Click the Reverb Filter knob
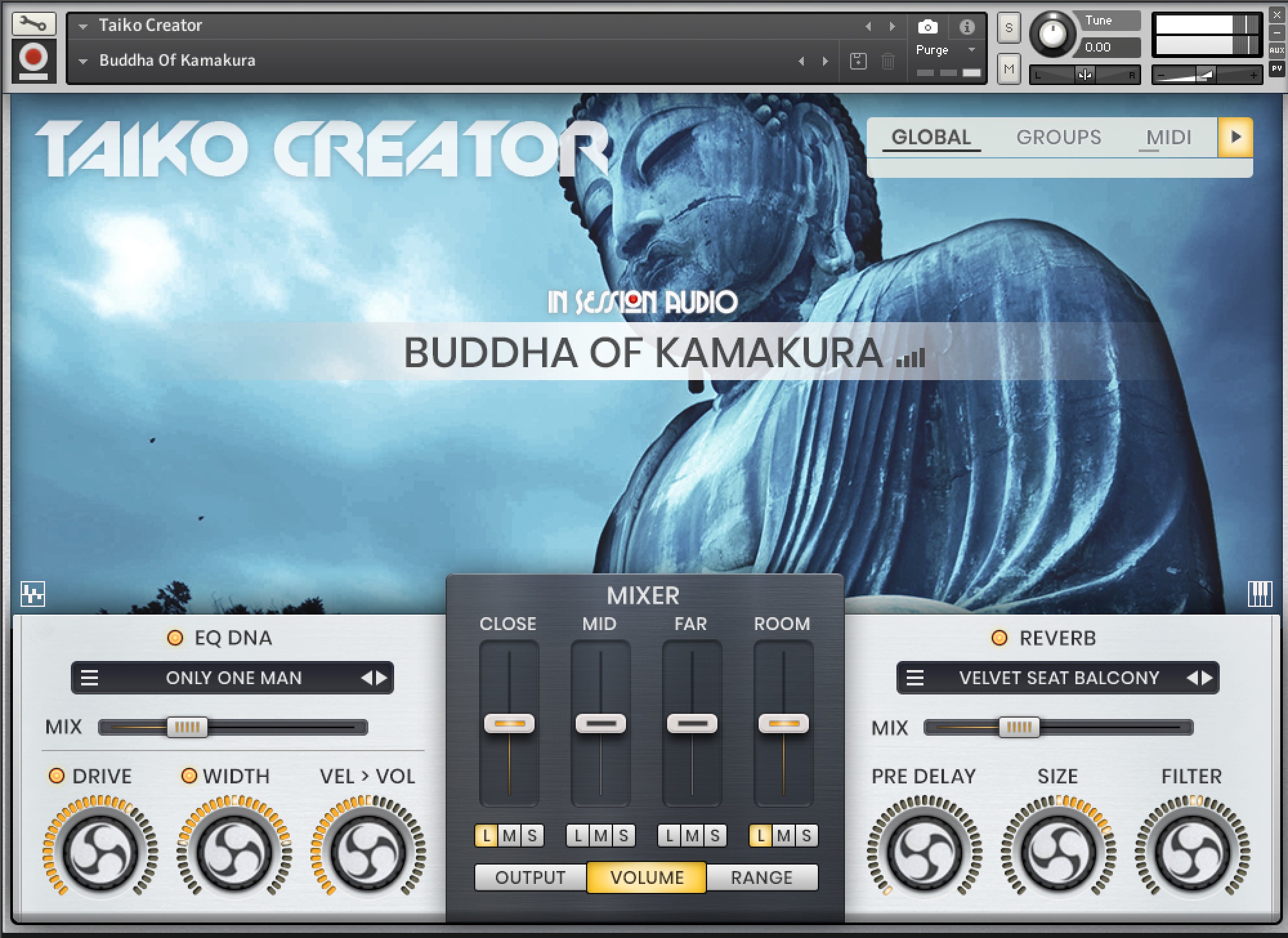 point(1192,852)
